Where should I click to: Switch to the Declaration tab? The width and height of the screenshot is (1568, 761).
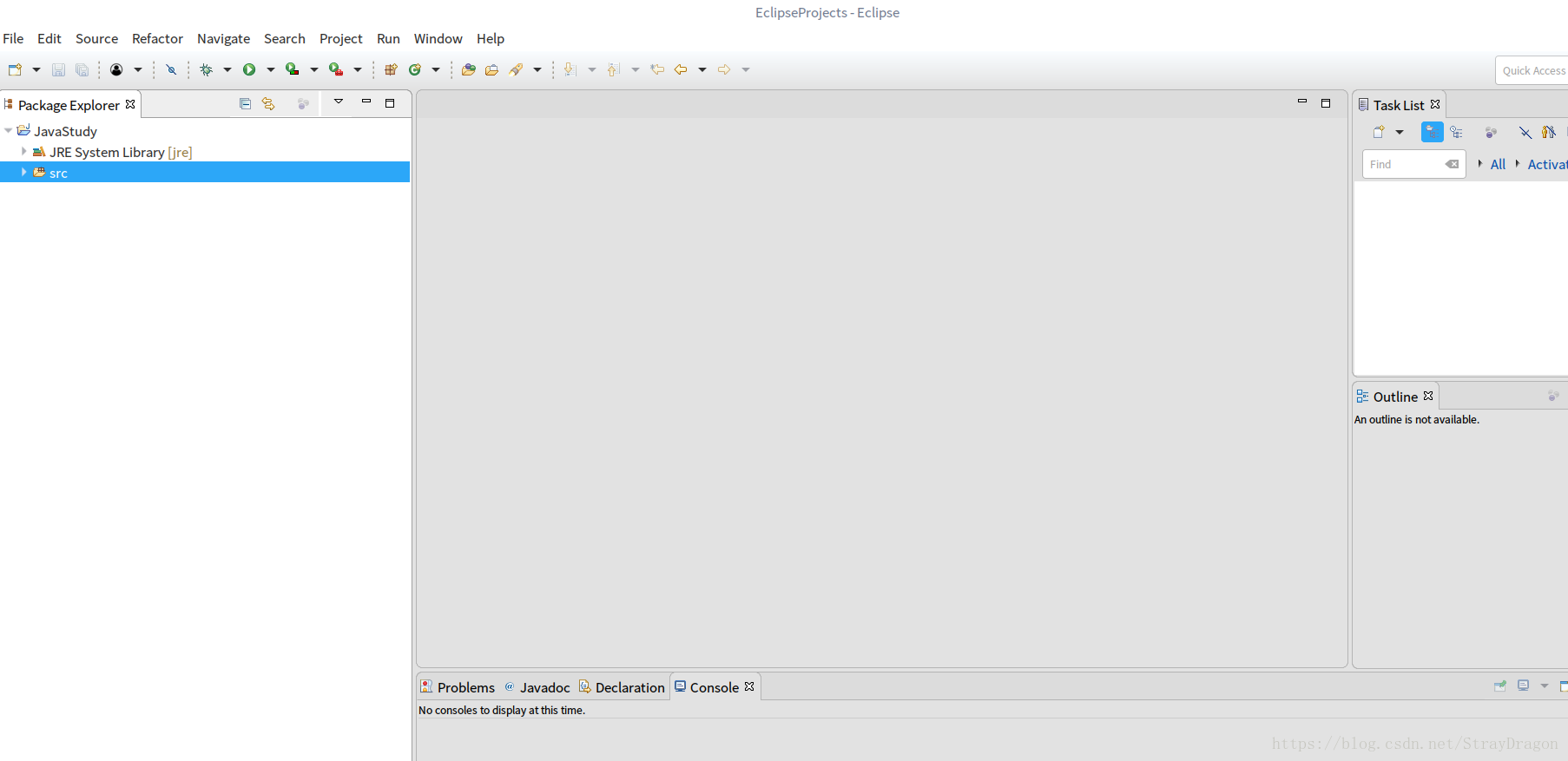pyautogui.click(x=622, y=687)
